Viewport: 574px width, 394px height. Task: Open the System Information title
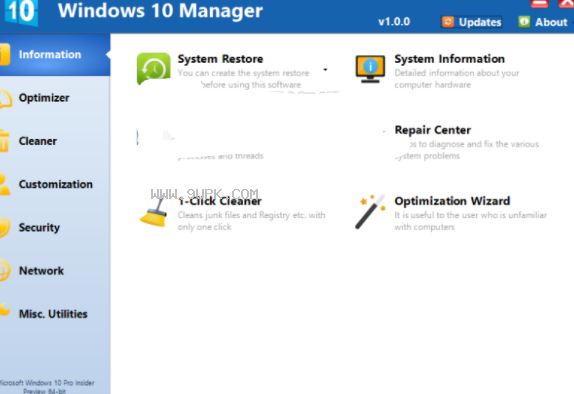tap(450, 59)
